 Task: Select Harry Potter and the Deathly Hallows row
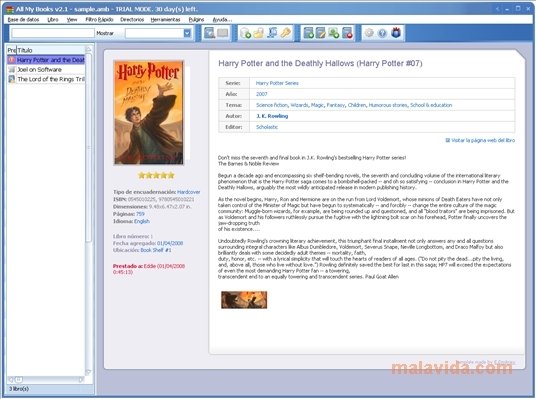click(x=46, y=60)
